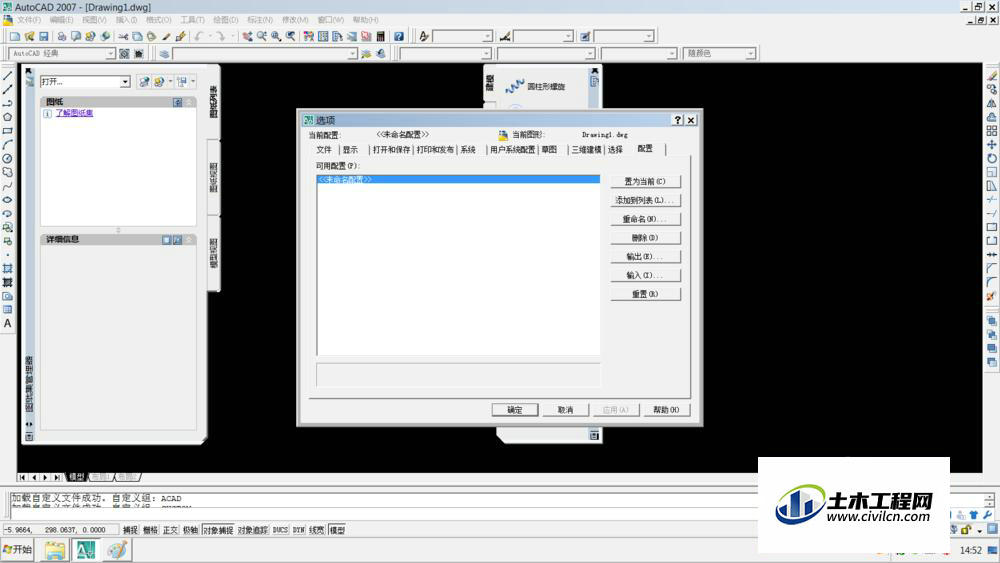
Task: Toggle 对象追踪 object tracking
Action: (253, 530)
